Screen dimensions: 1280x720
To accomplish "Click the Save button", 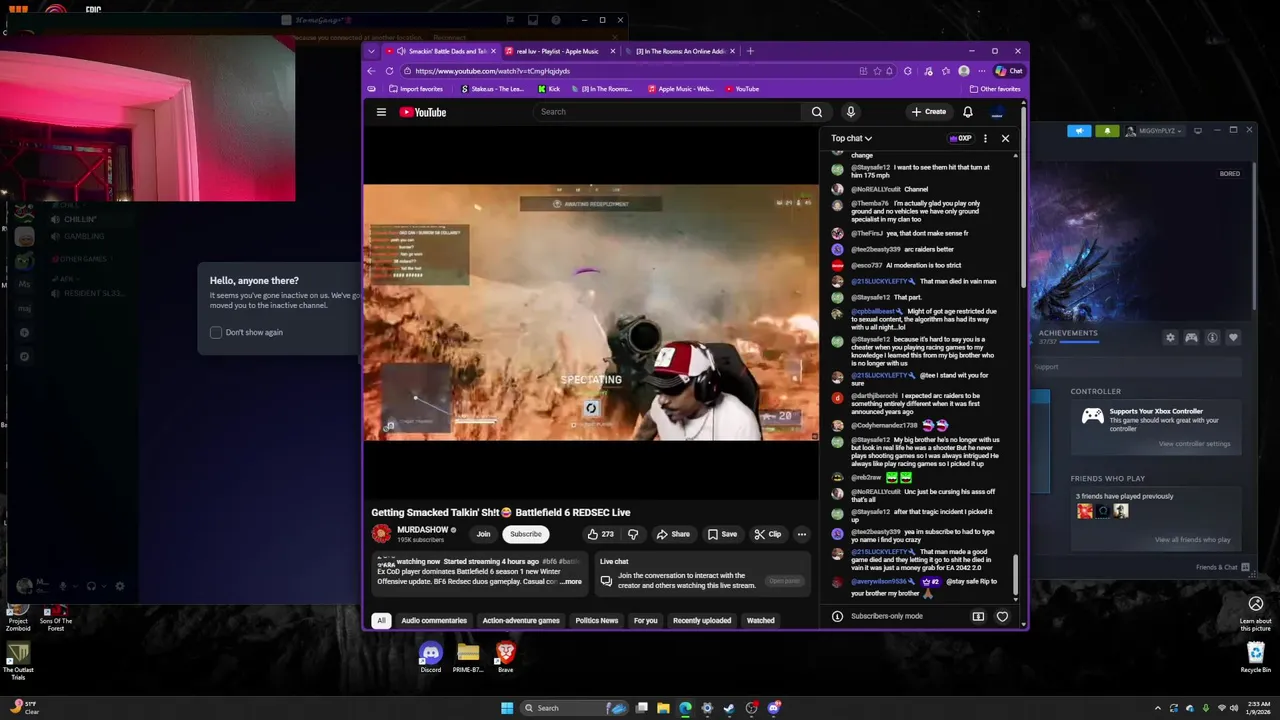I will point(722,534).
